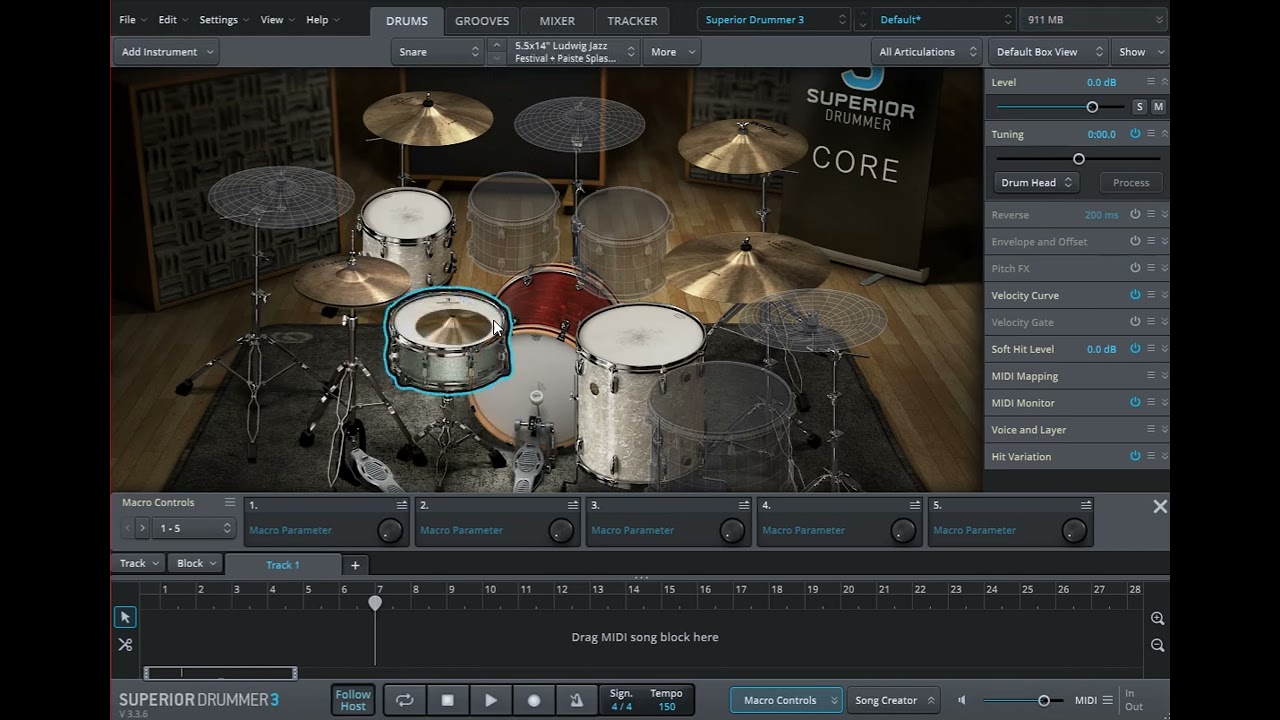Solo the snare with the S button
Image resolution: width=1280 pixels, height=720 pixels.
click(1139, 107)
